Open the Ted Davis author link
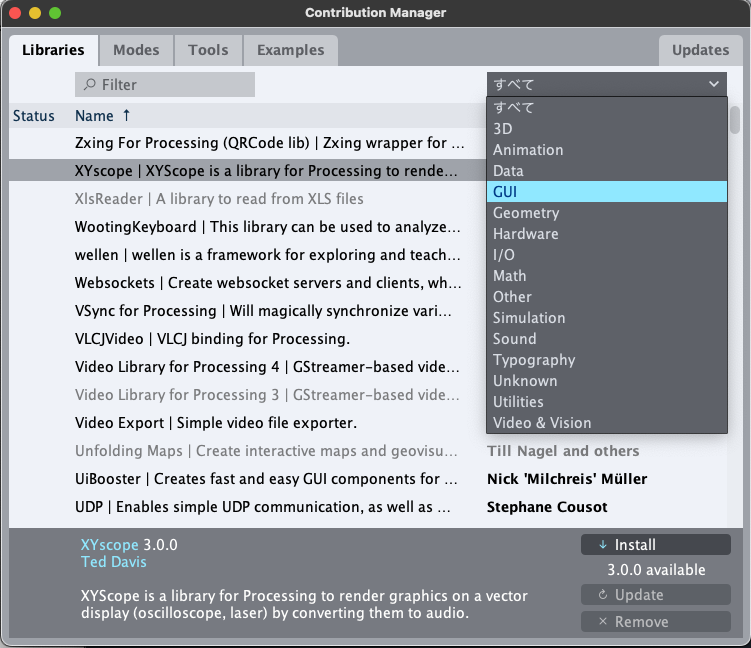 point(112,562)
